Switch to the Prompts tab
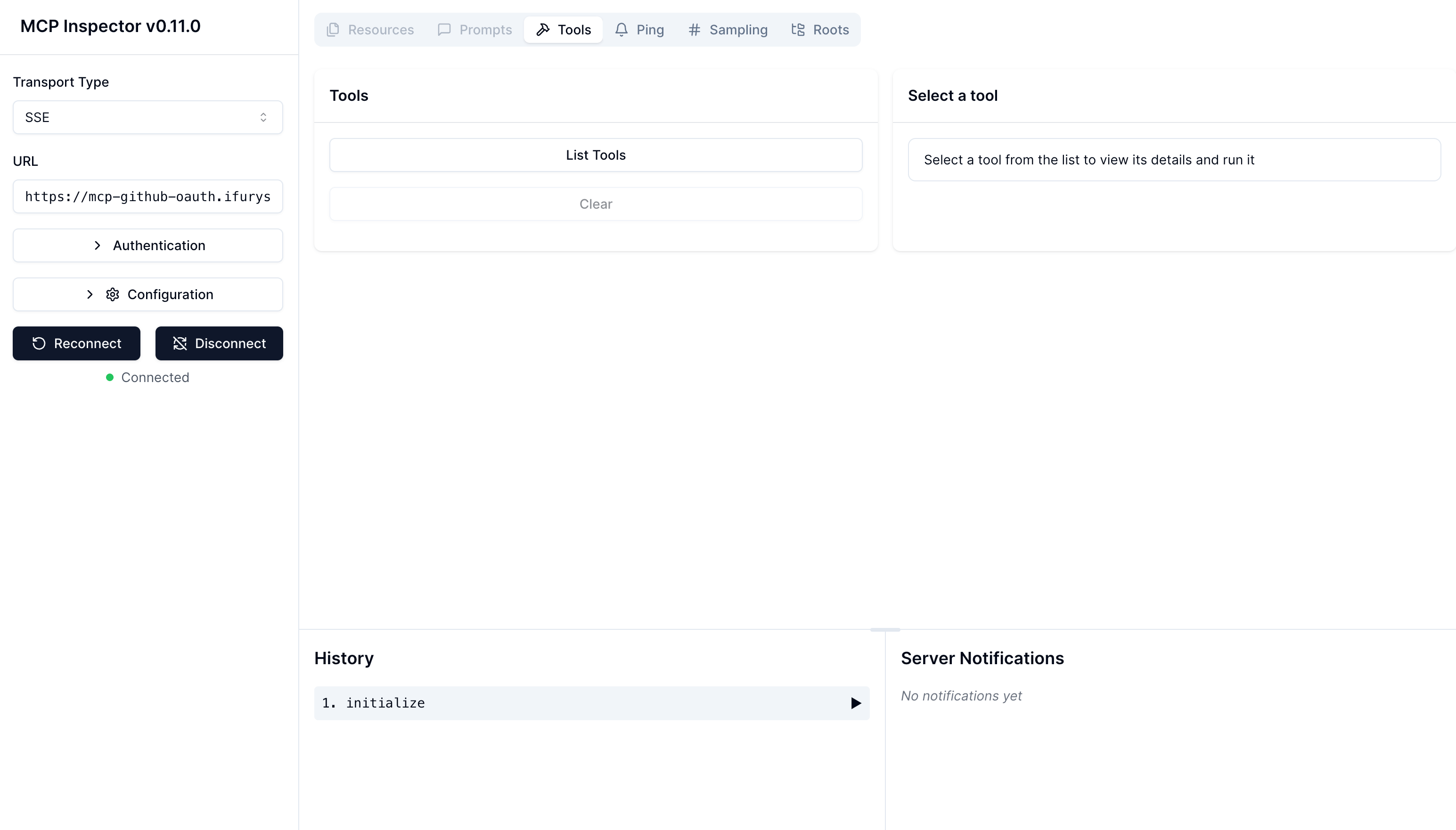1456x830 pixels. tap(474, 30)
